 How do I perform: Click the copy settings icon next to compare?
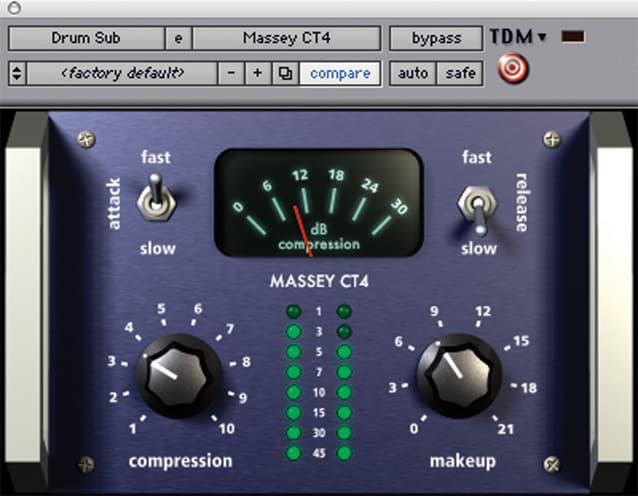[285, 73]
